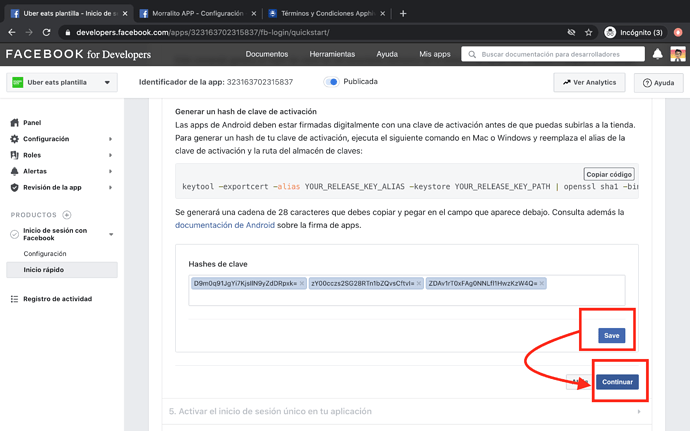Close the Términos y Condiciones browser tab
Image resolution: width=690 pixels, height=431 pixels.
pos(383,14)
